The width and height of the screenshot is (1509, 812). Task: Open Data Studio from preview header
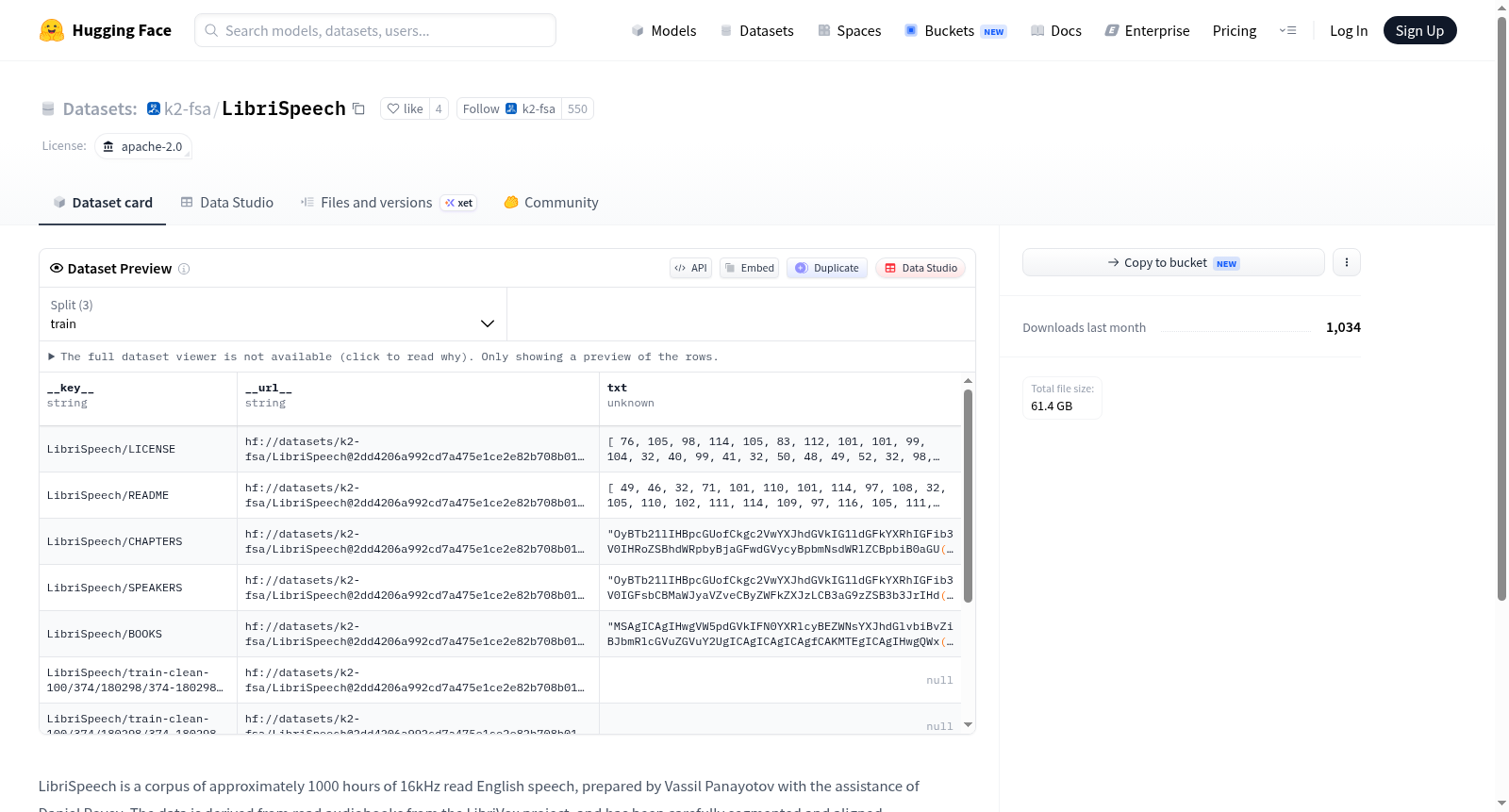tap(920, 268)
